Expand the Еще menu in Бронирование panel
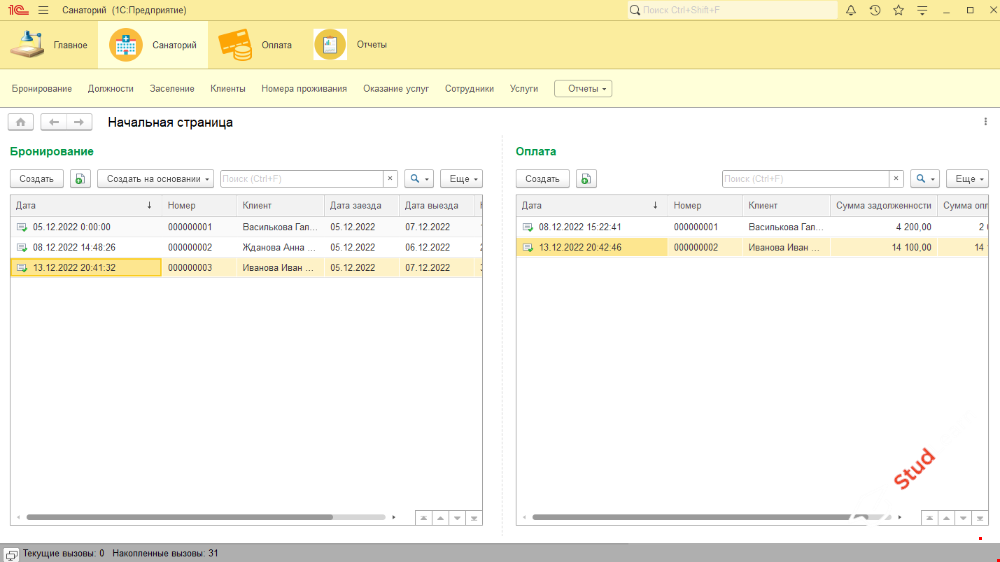Screen dimensions: 1000x562 coord(461,179)
